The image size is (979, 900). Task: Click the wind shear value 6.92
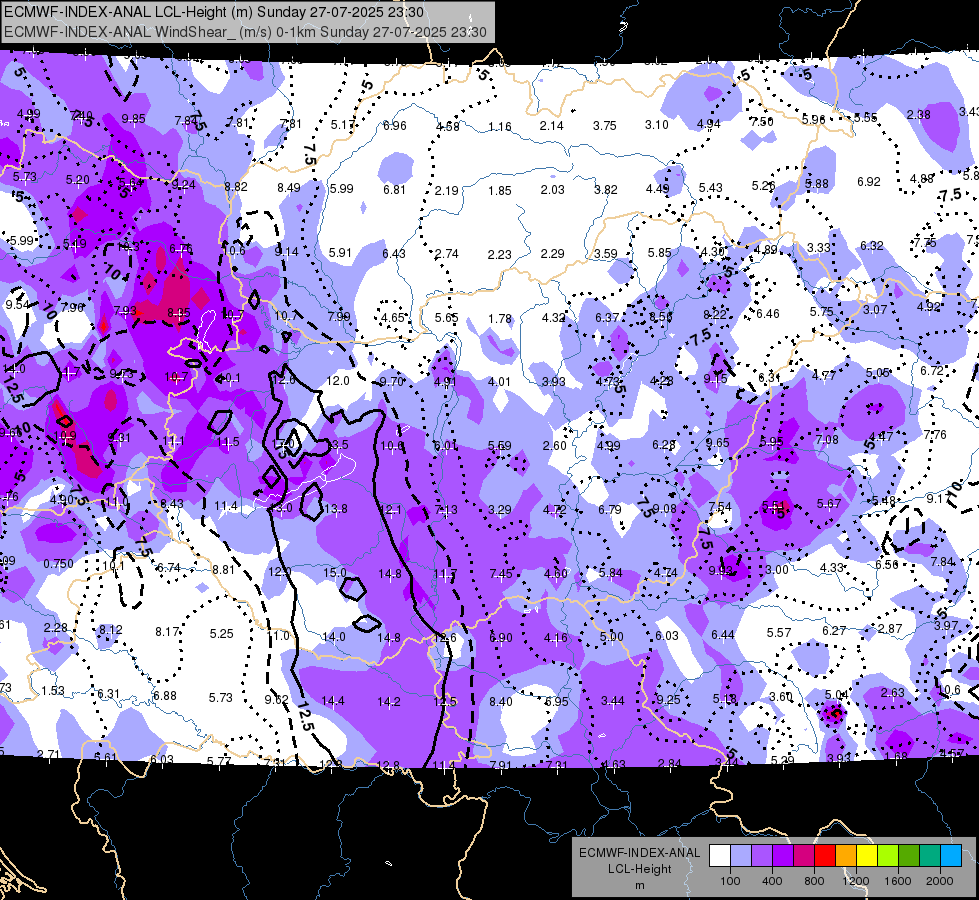click(869, 181)
